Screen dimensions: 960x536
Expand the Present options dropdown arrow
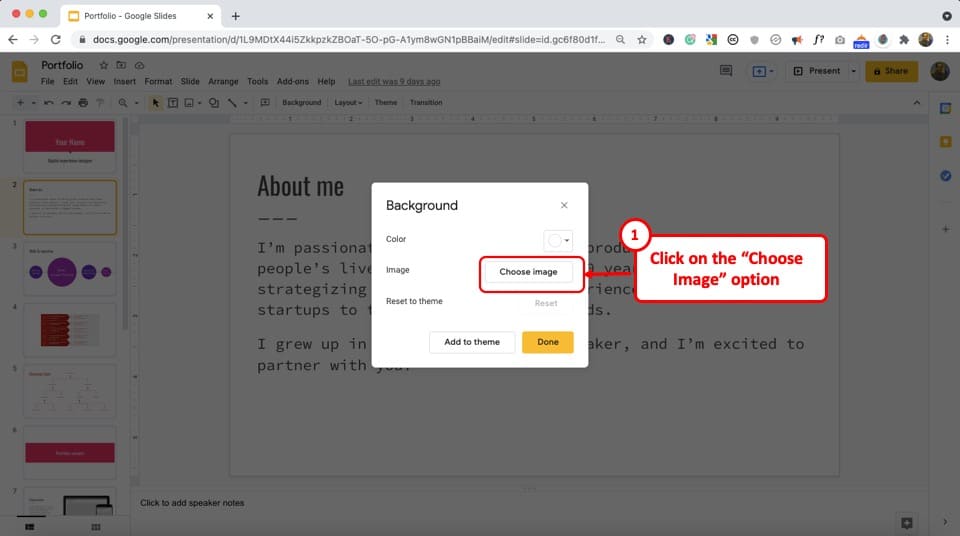853,71
